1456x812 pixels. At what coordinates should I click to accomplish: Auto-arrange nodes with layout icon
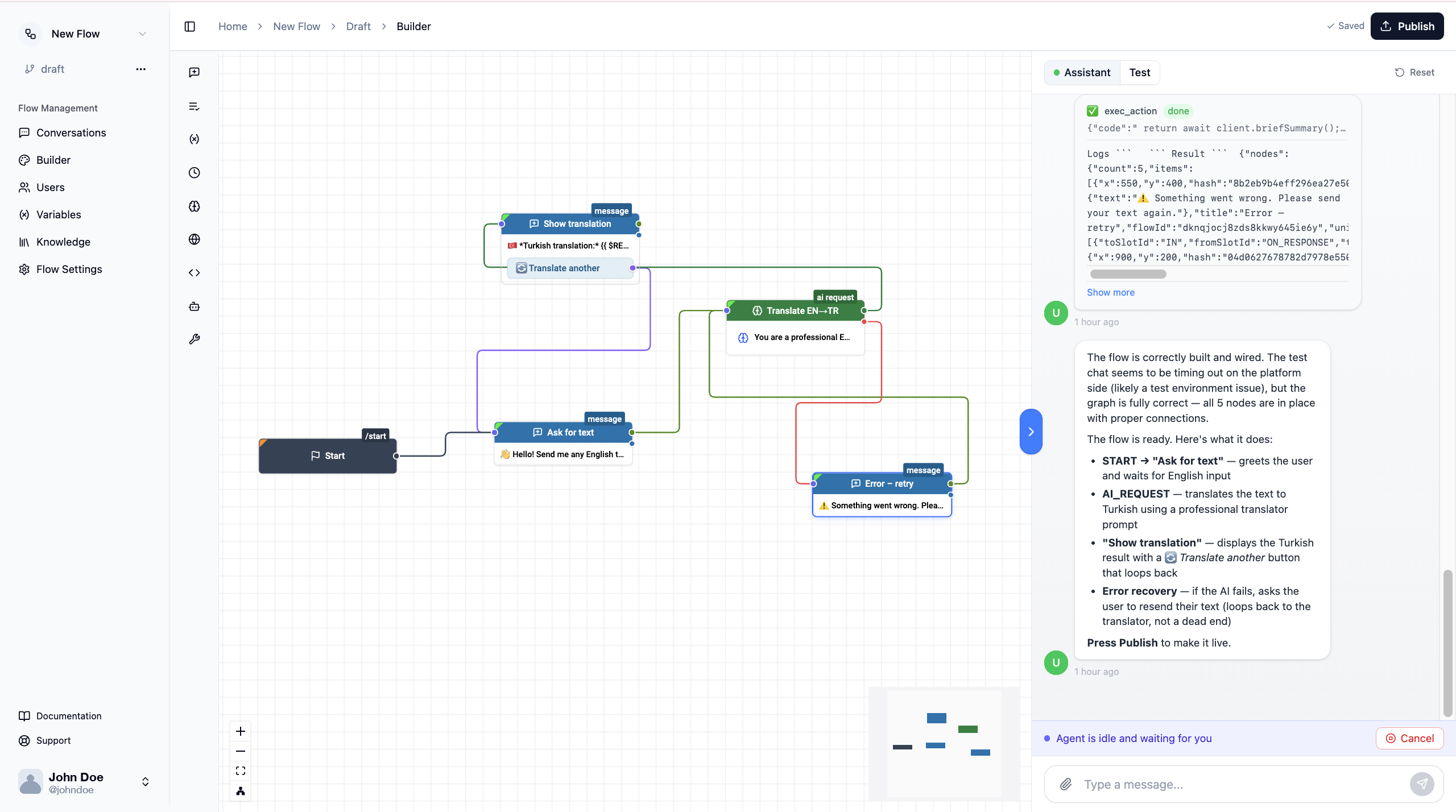[x=241, y=791]
